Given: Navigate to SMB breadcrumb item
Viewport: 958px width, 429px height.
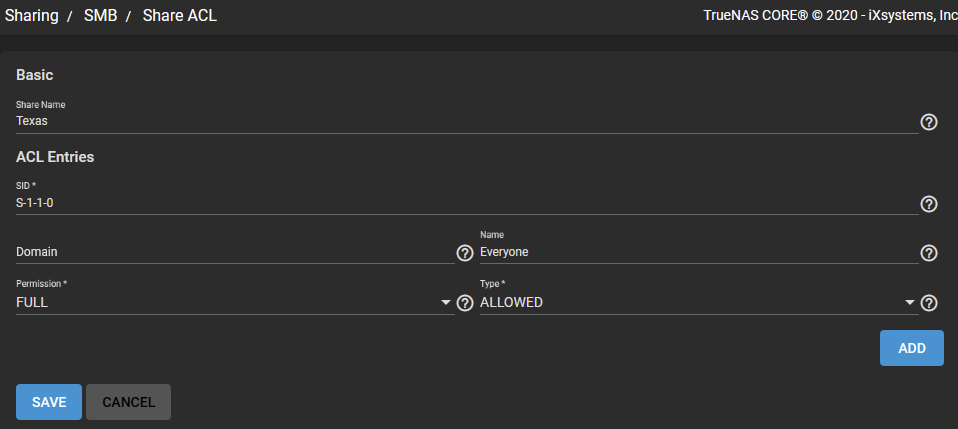Looking at the screenshot, I should (x=101, y=15).
